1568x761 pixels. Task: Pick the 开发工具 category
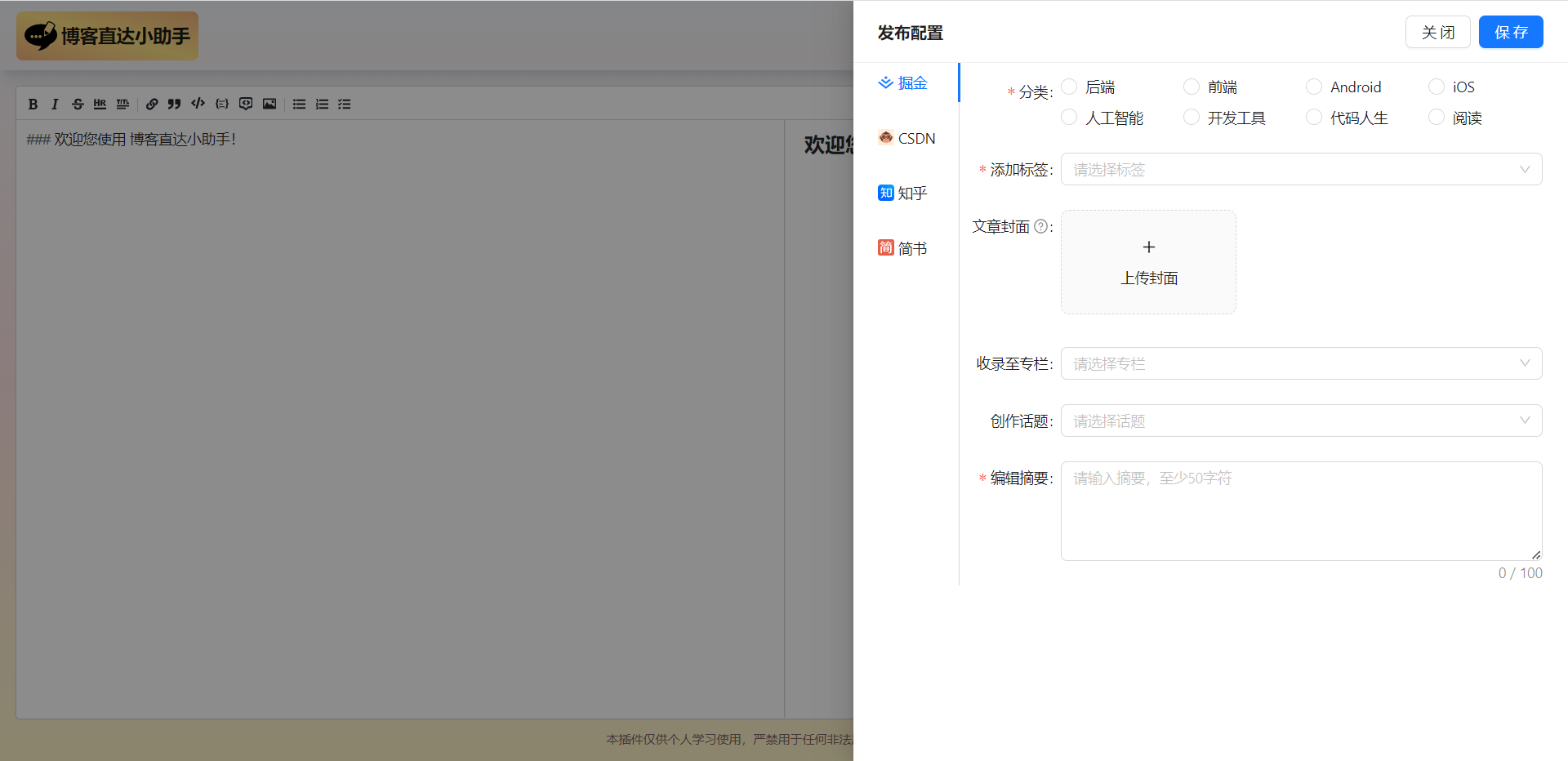coord(1192,118)
